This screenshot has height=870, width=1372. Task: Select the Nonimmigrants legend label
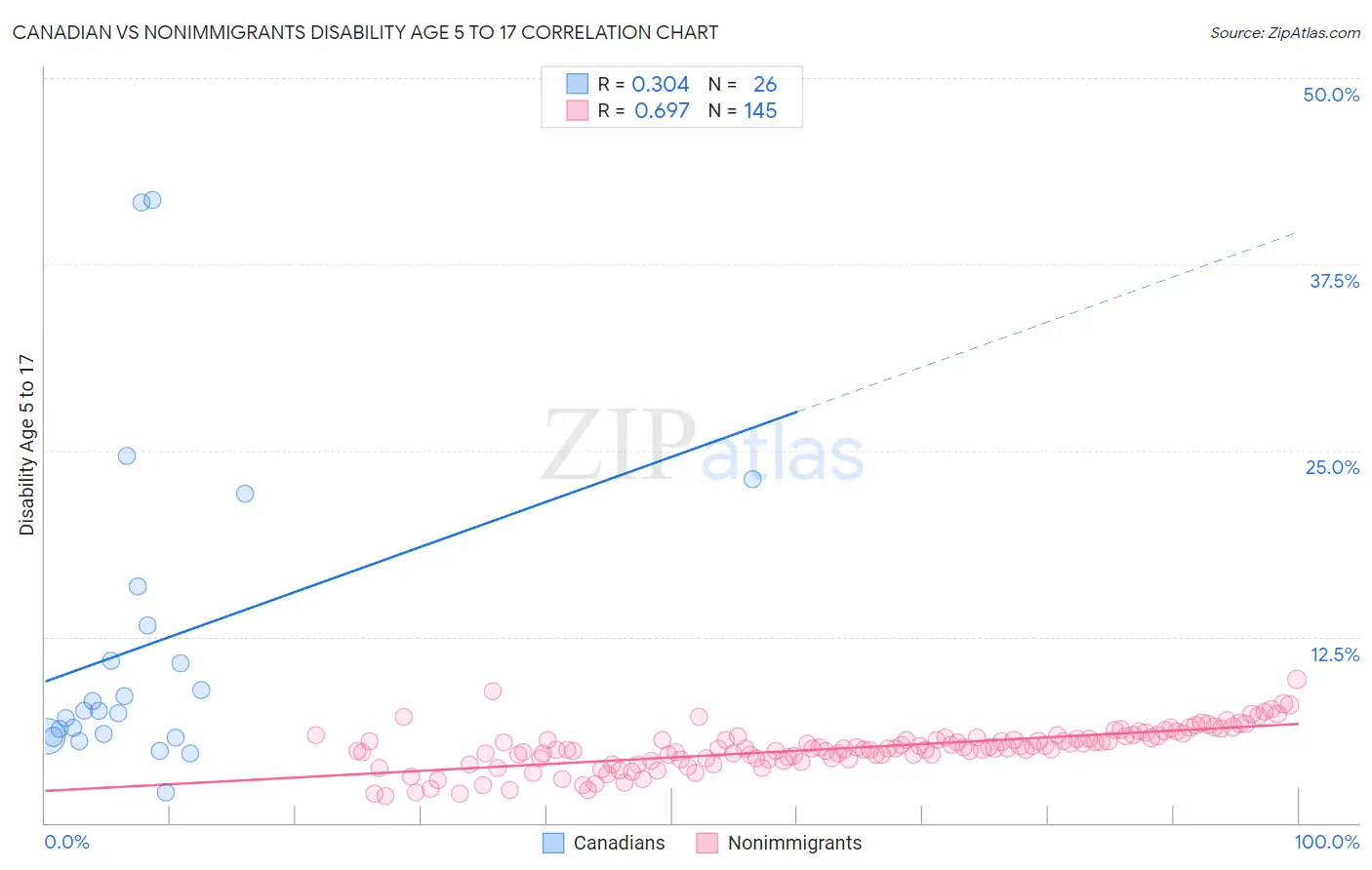pyautogui.click(x=795, y=843)
